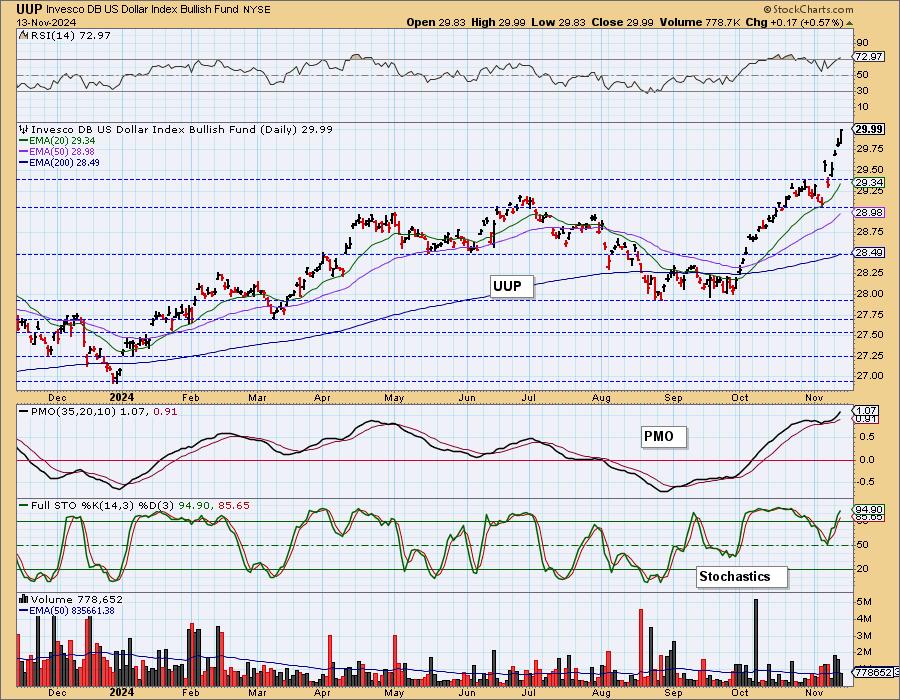This screenshot has width=900, height=700.
Task: Click the black PMO(35,20,10) line swatch
Action: (24, 411)
